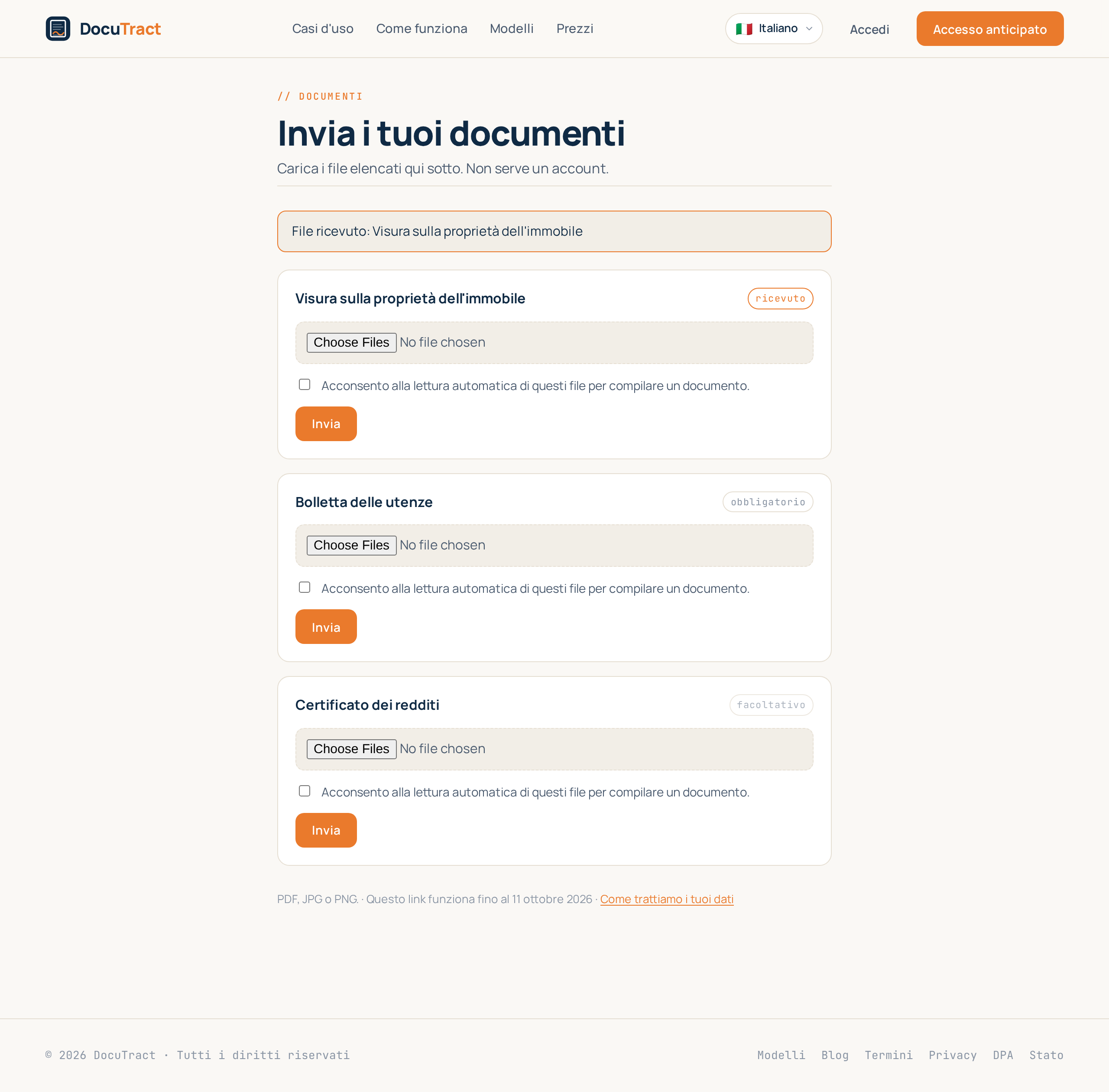Screen dimensions: 1109x1092
Task: Submit the Bolletta delle utenze card with Invia
Action: (x=326, y=627)
